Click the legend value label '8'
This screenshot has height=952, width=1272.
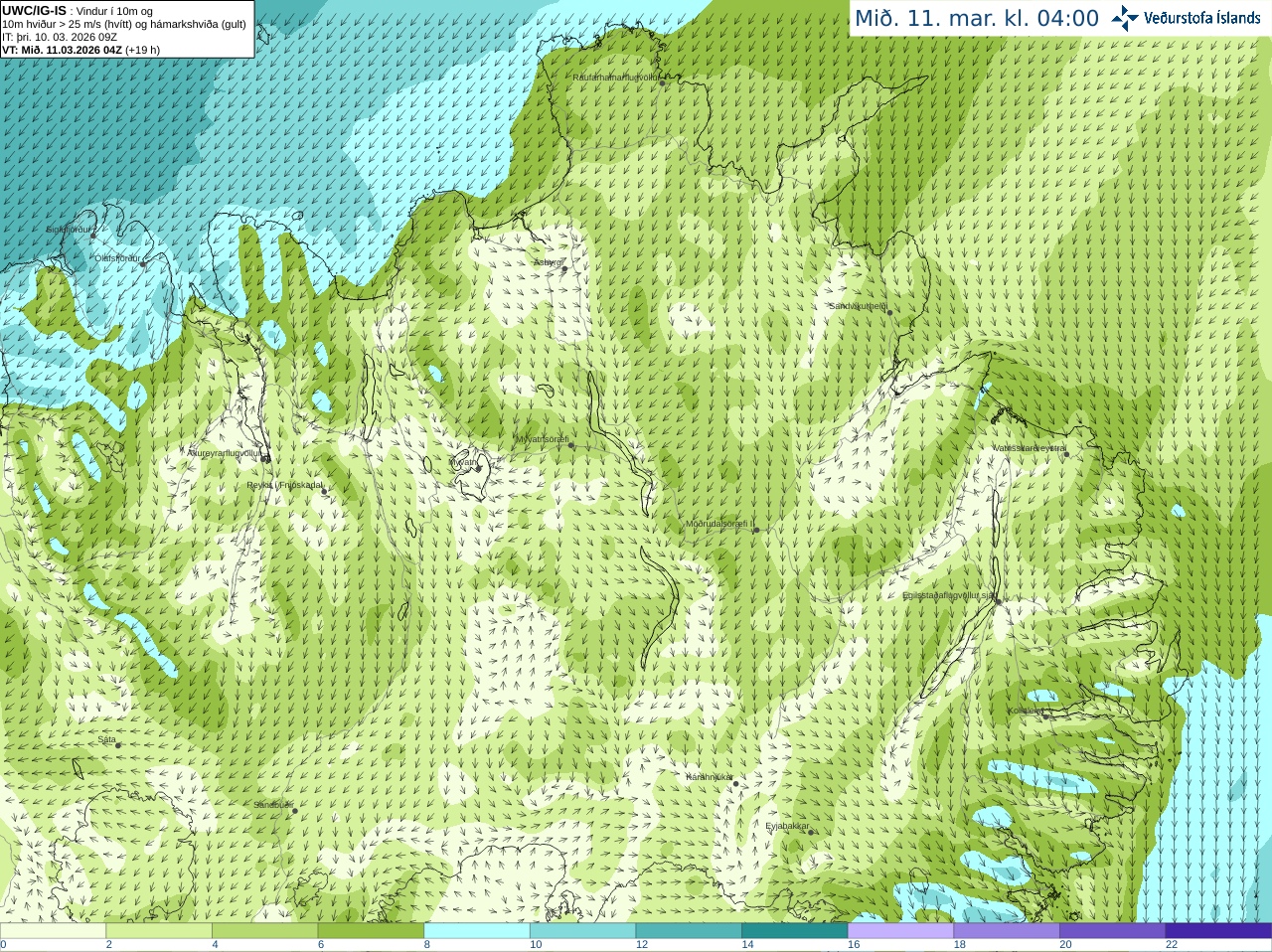click(x=426, y=945)
